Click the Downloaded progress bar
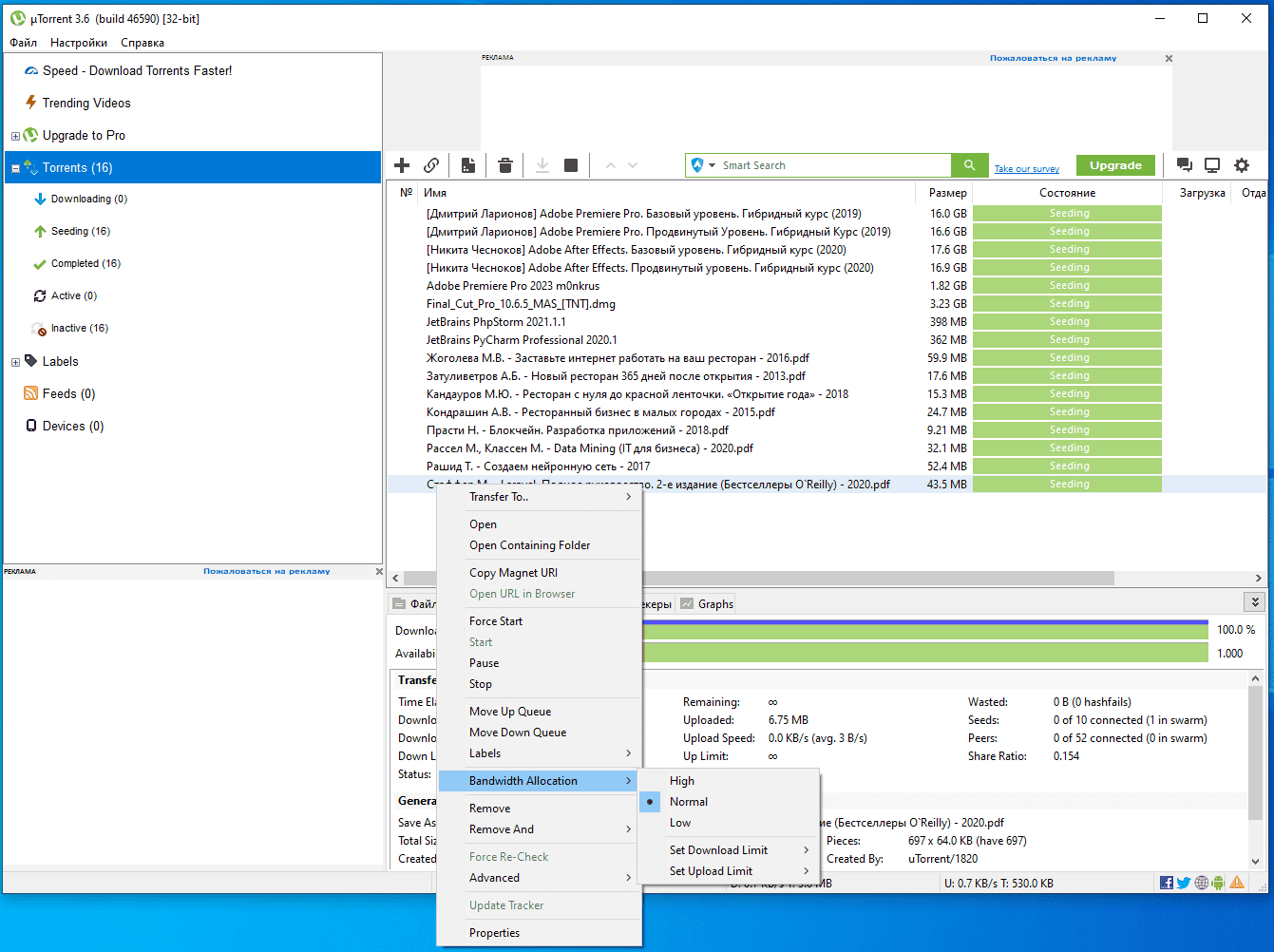Viewport: 1274px width, 952px height. click(x=925, y=630)
